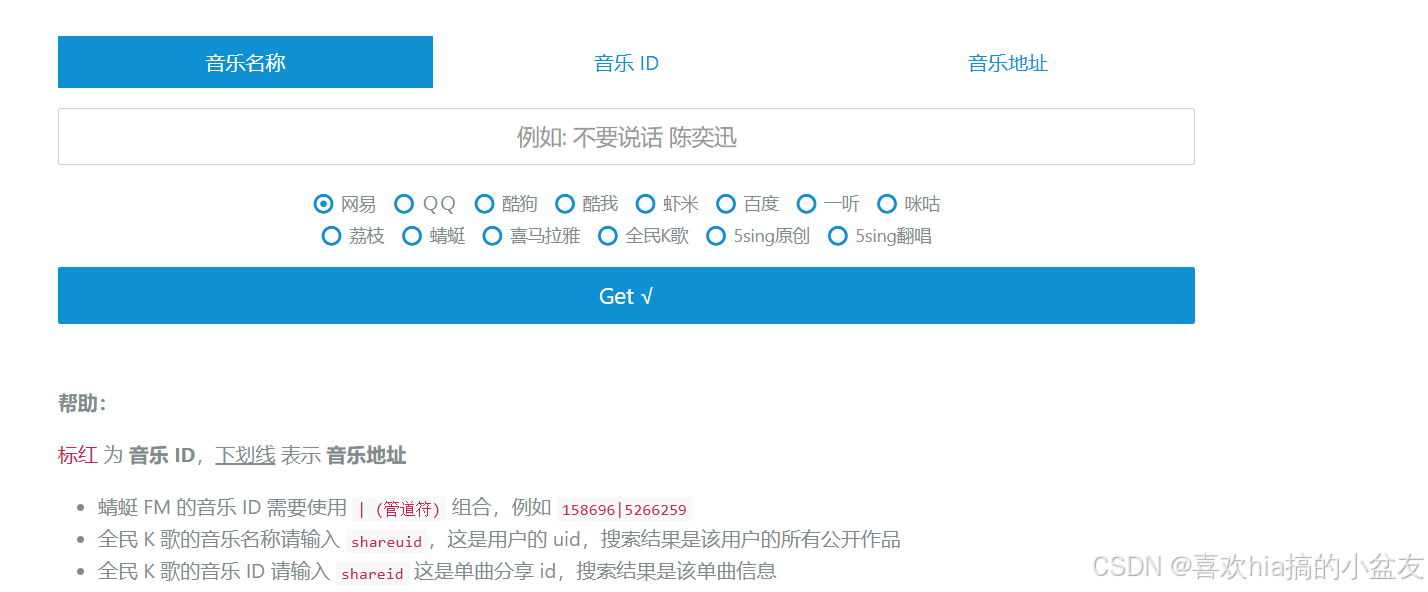Pick the 酷我 music source
This screenshot has width=1428, height=592.
point(565,204)
